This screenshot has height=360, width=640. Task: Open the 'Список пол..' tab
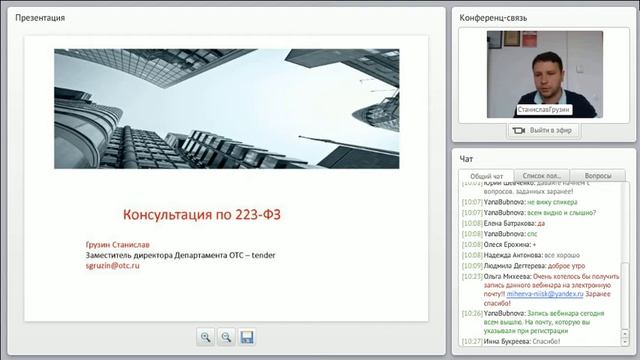tap(542, 176)
